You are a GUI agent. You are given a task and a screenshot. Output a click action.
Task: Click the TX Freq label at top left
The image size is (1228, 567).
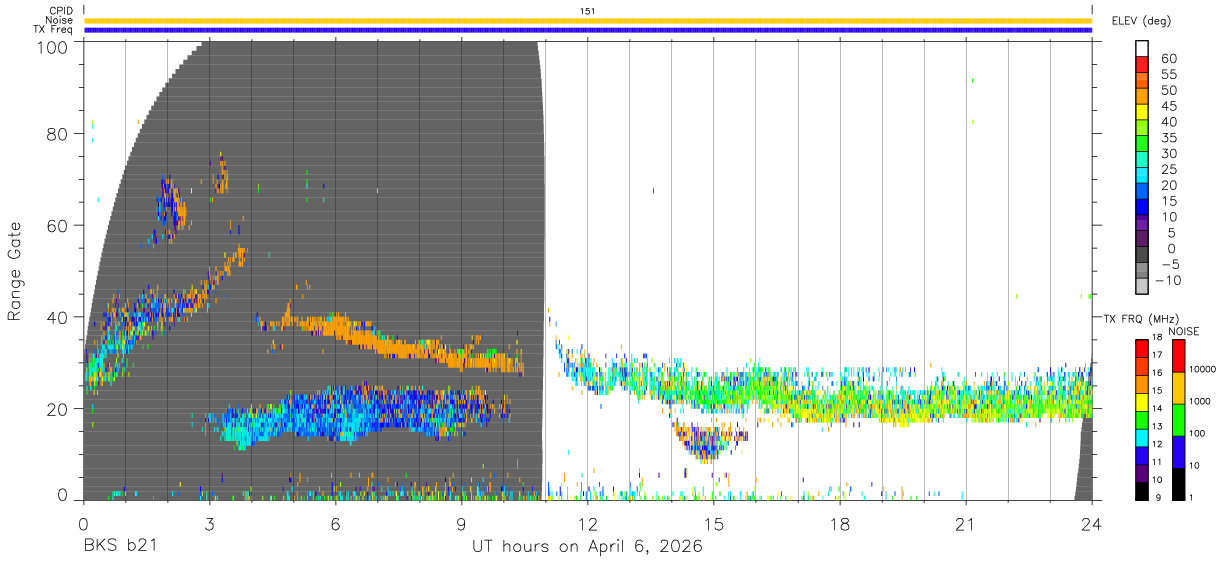click(53, 30)
